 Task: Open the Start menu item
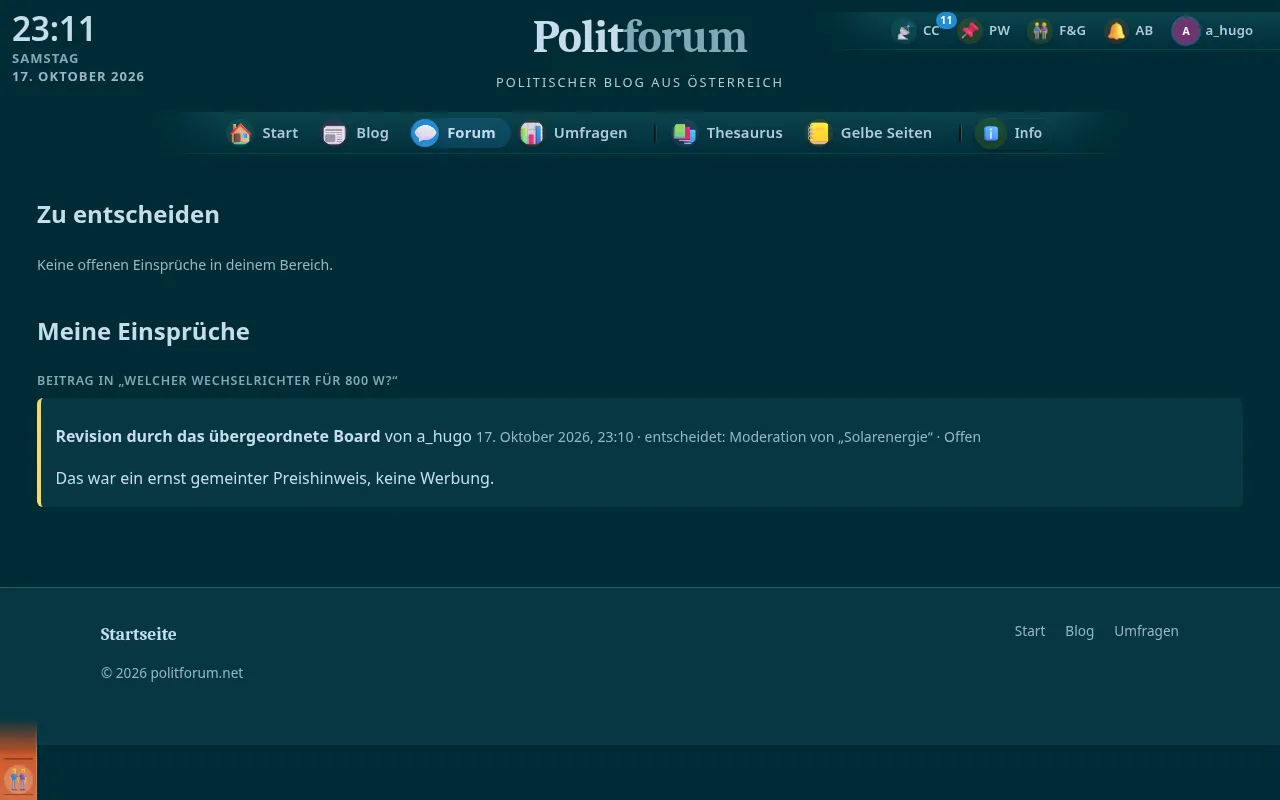pyautogui.click(x=280, y=133)
